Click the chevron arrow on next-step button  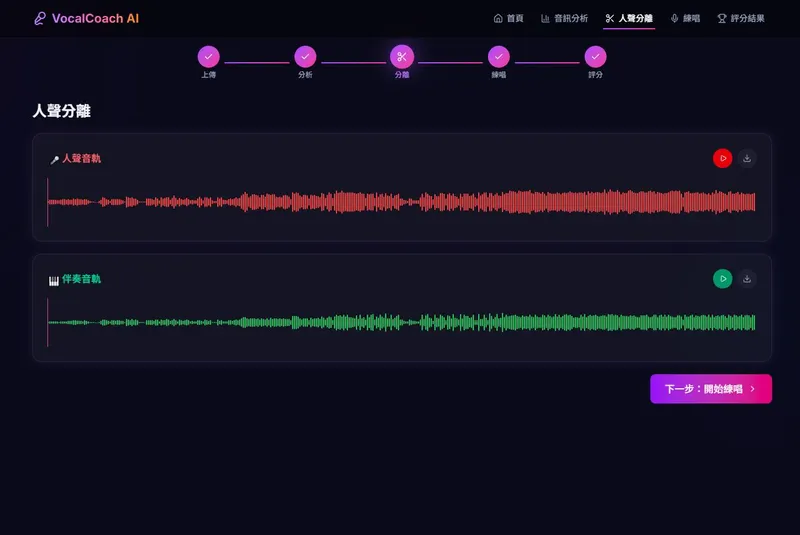[753, 389]
